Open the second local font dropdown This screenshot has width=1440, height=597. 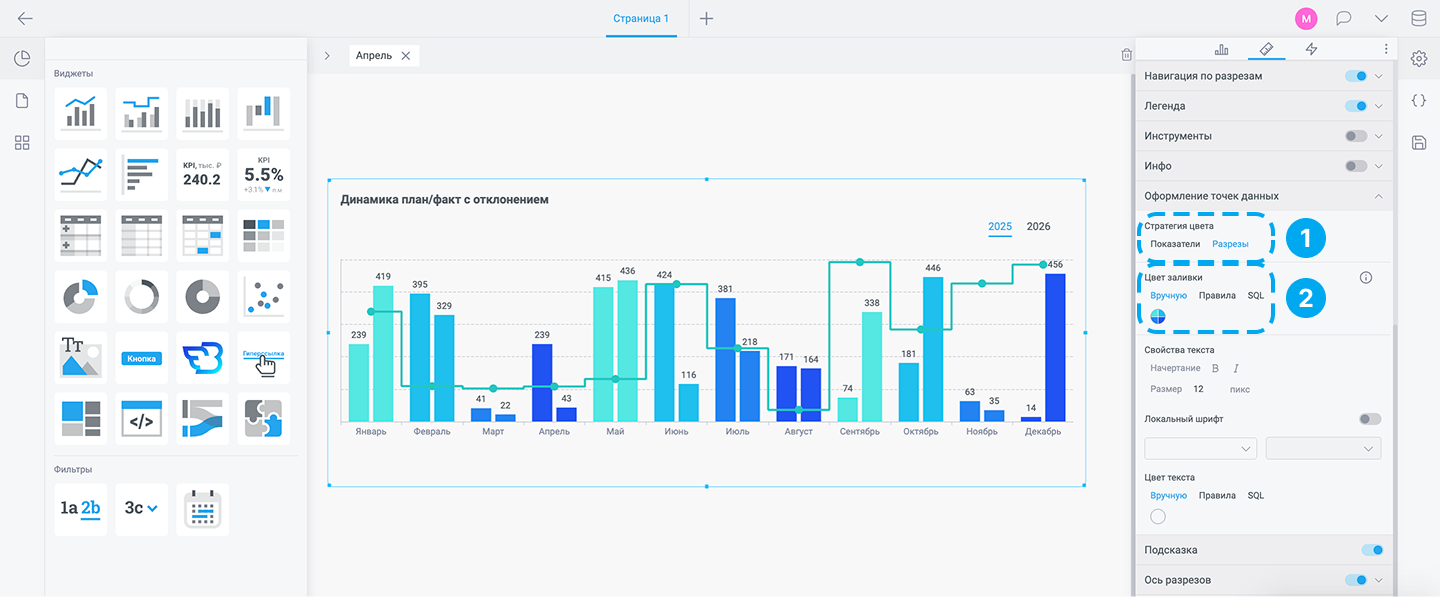tap(1324, 449)
